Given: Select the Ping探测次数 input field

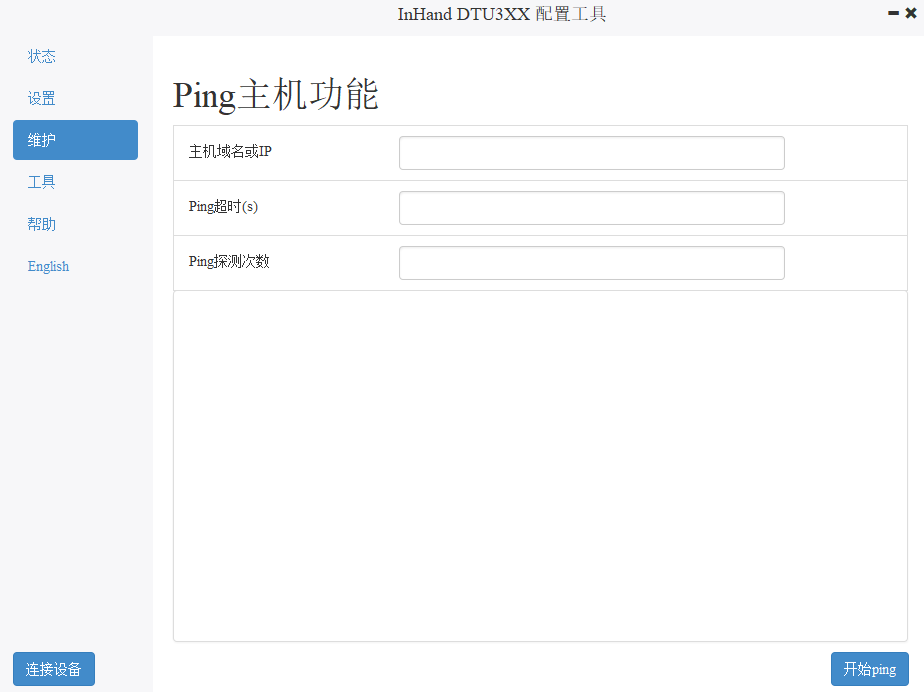Looking at the screenshot, I should [591, 263].
